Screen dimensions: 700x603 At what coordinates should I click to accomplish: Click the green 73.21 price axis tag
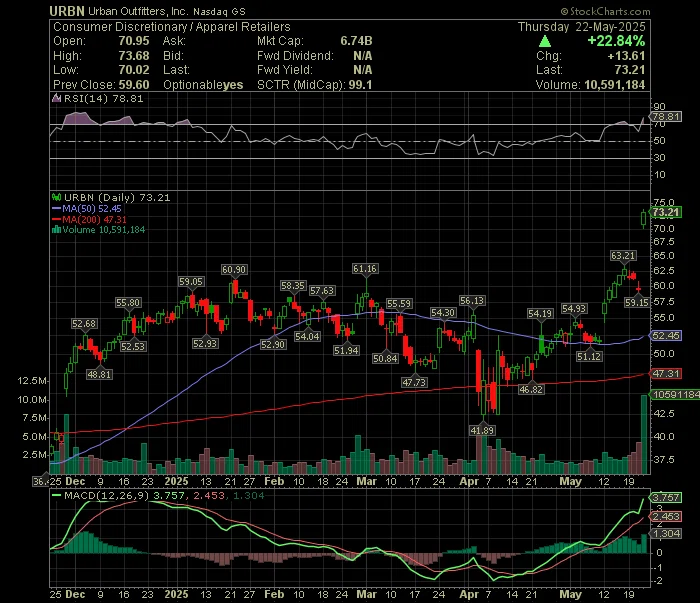(666, 212)
